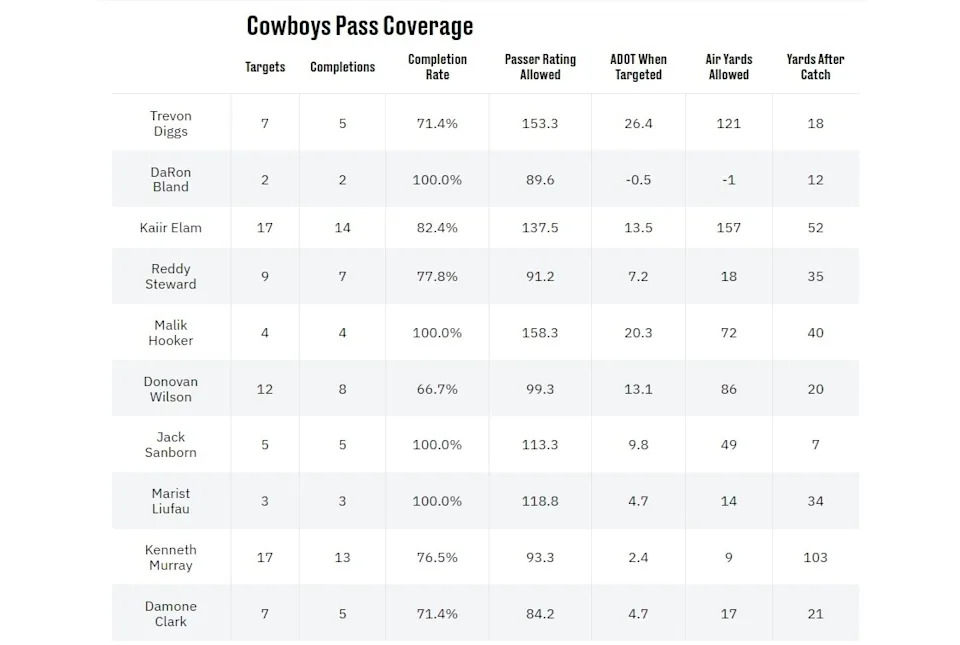
Task: Click Reddy Steward's name cell
Action: (171, 276)
